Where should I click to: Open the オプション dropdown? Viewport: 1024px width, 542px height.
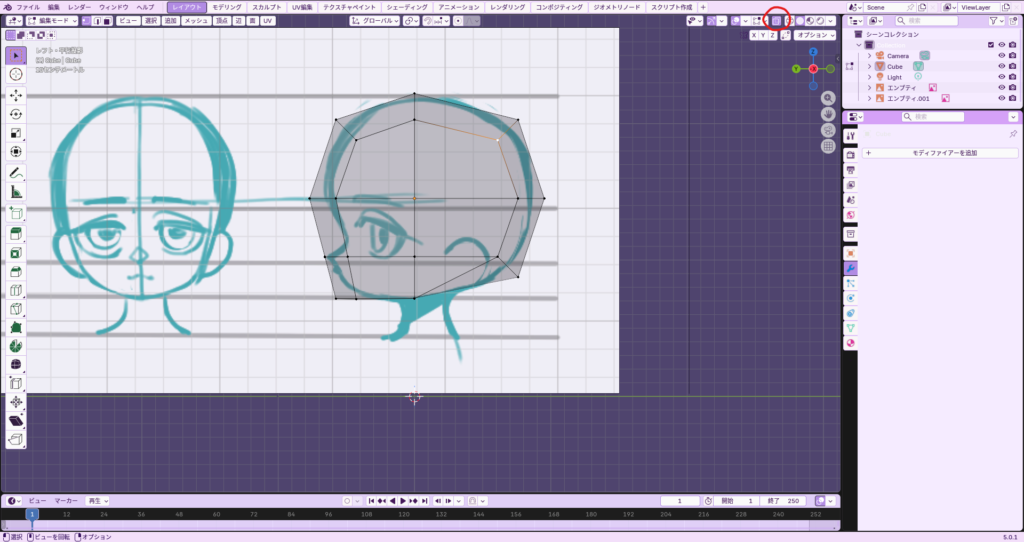coord(815,35)
